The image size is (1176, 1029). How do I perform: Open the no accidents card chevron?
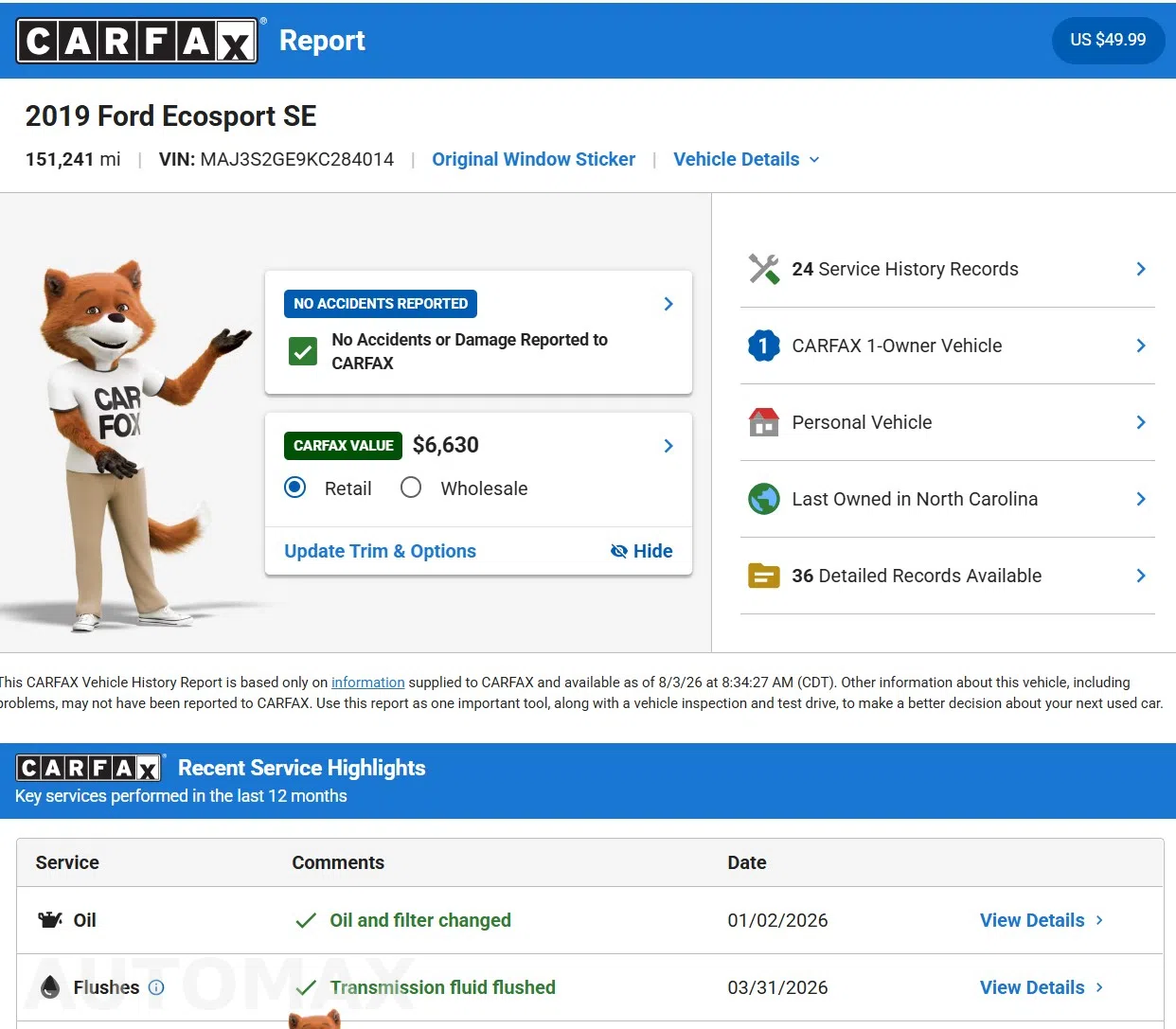click(668, 304)
